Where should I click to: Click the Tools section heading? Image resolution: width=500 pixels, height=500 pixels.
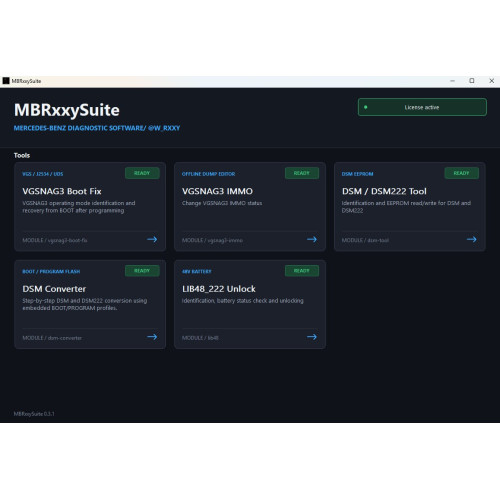(x=22, y=155)
